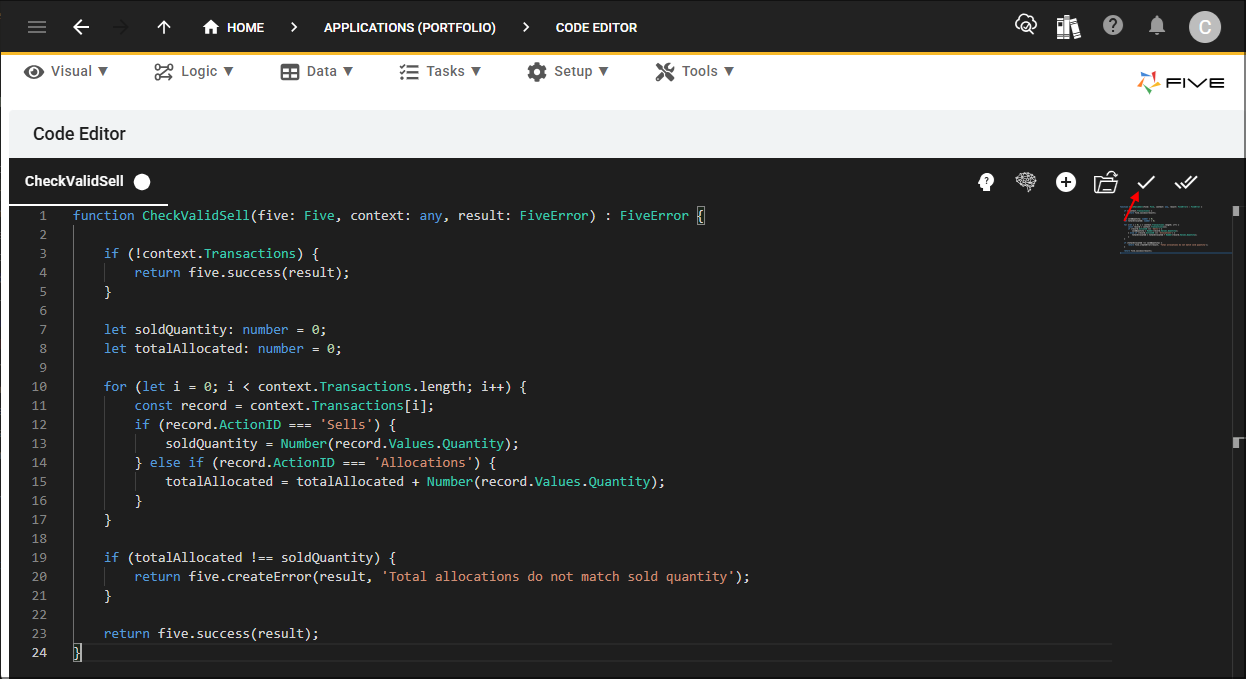Navigate to Applications (Portfolio) breadcrumb
Image resolution: width=1246 pixels, height=679 pixels.
[x=409, y=28]
